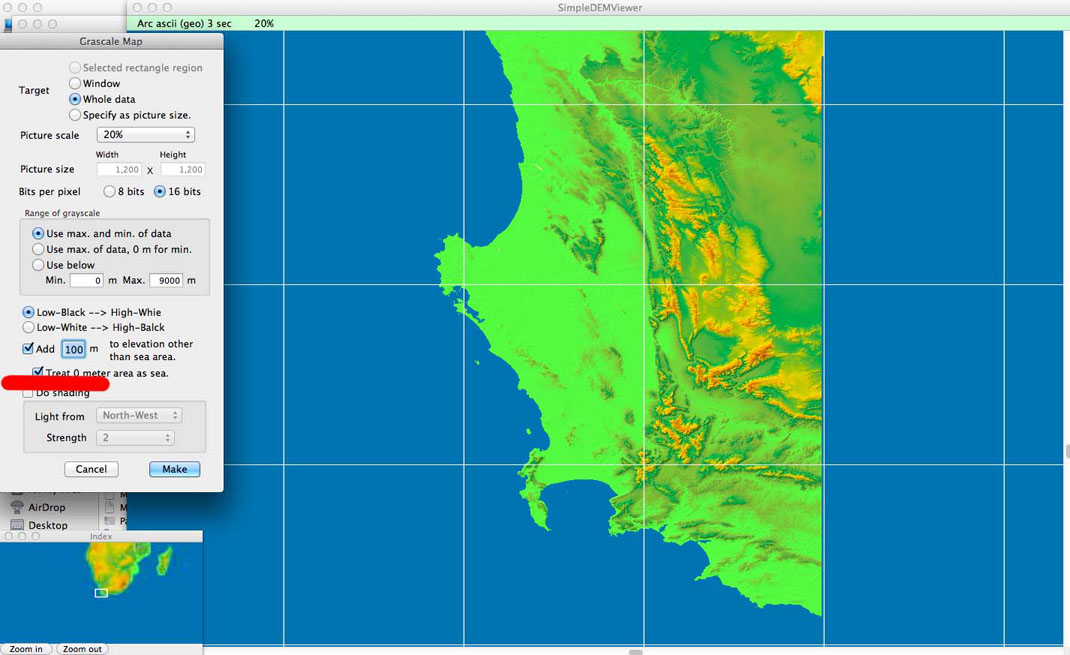Click the Make button
The image size is (1070, 655).
click(x=175, y=469)
